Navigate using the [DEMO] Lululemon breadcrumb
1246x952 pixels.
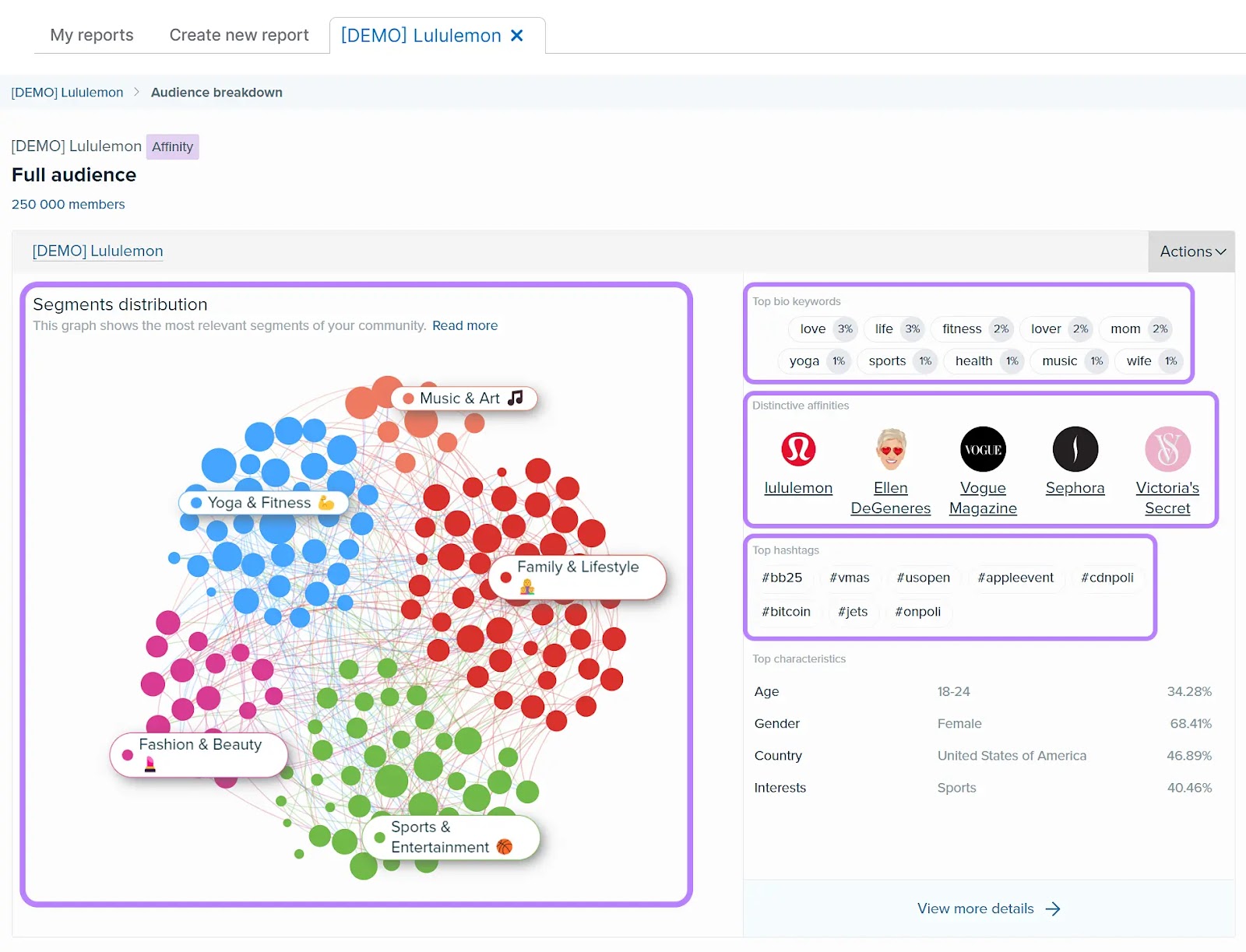point(66,92)
